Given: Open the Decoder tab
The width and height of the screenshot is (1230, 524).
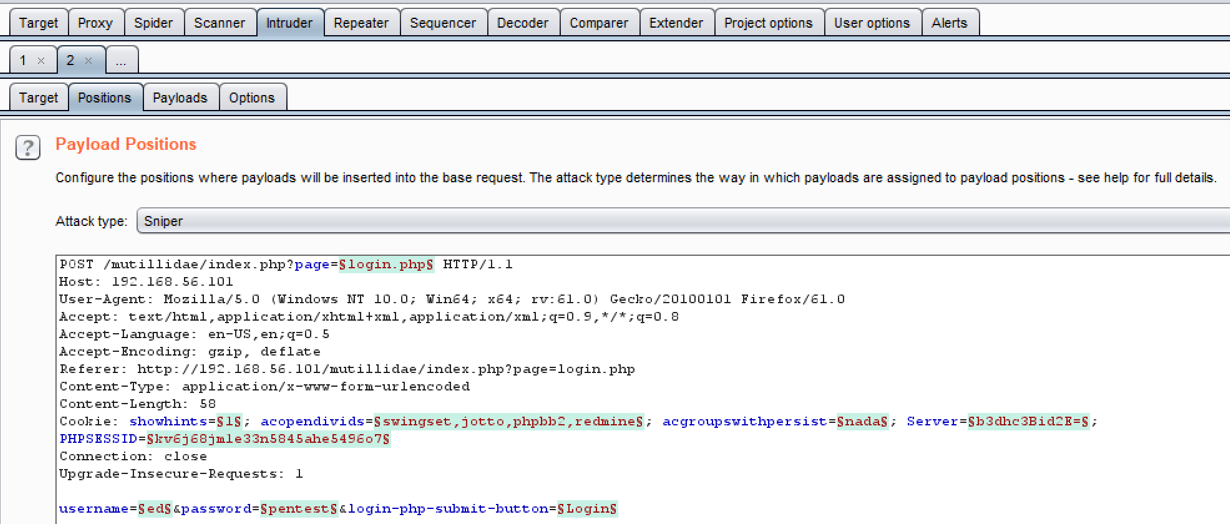Looking at the screenshot, I should (523, 22).
